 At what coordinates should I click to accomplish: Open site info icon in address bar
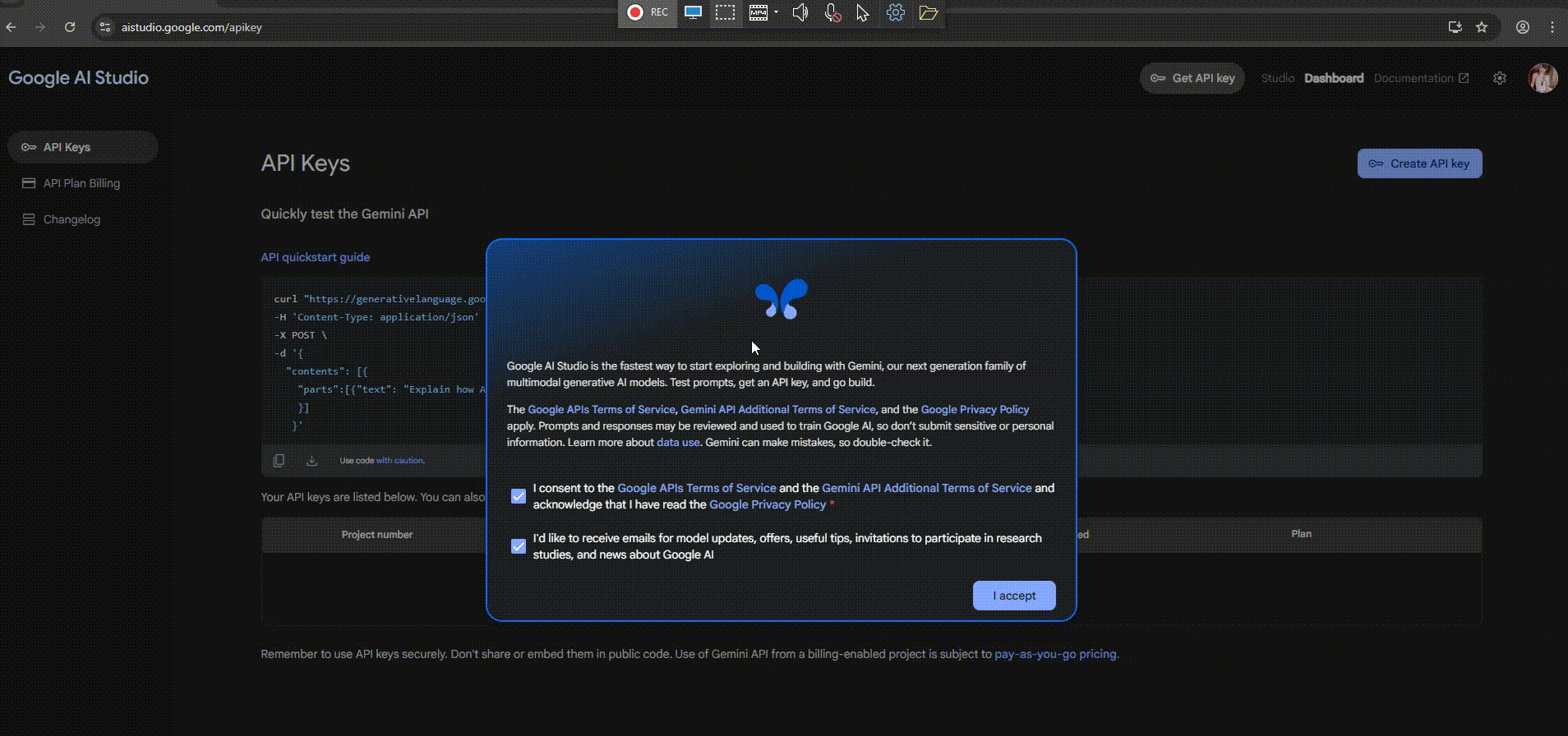click(x=104, y=27)
